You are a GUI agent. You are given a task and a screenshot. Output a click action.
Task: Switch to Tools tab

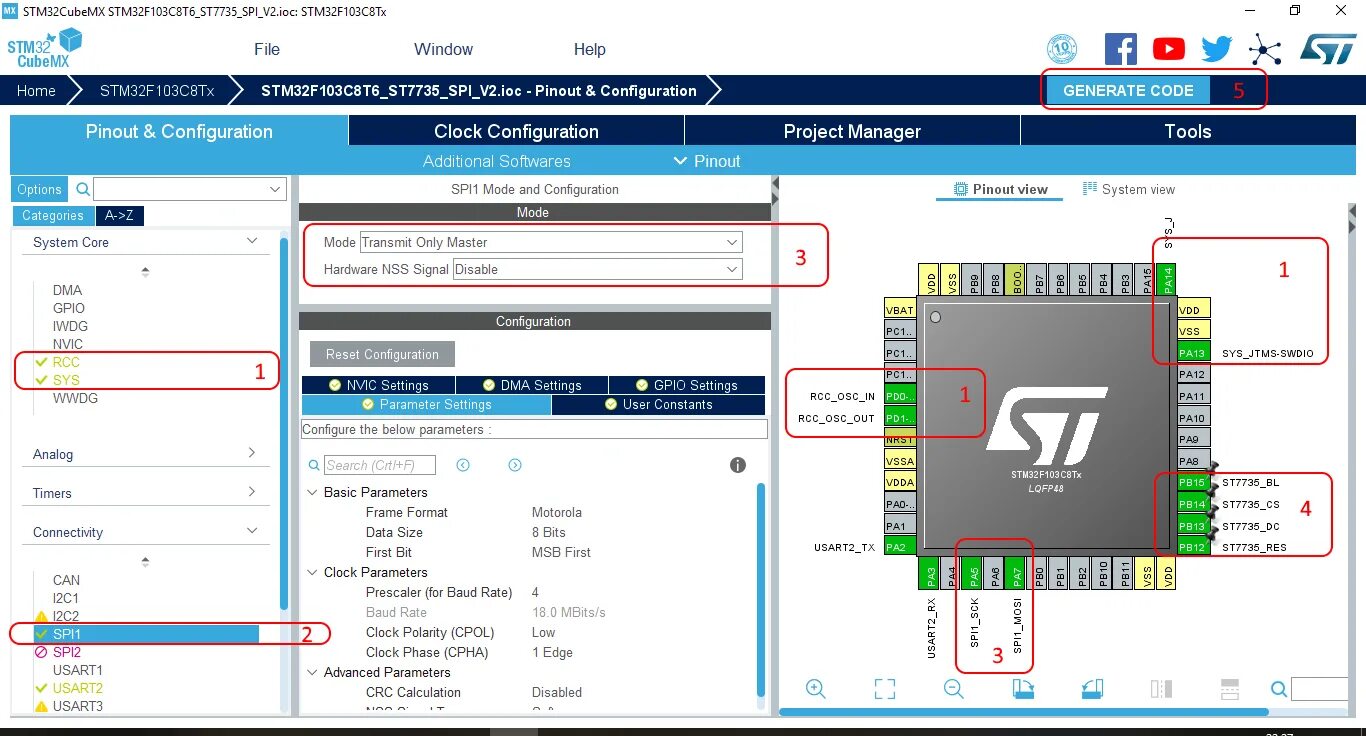click(1188, 131)
